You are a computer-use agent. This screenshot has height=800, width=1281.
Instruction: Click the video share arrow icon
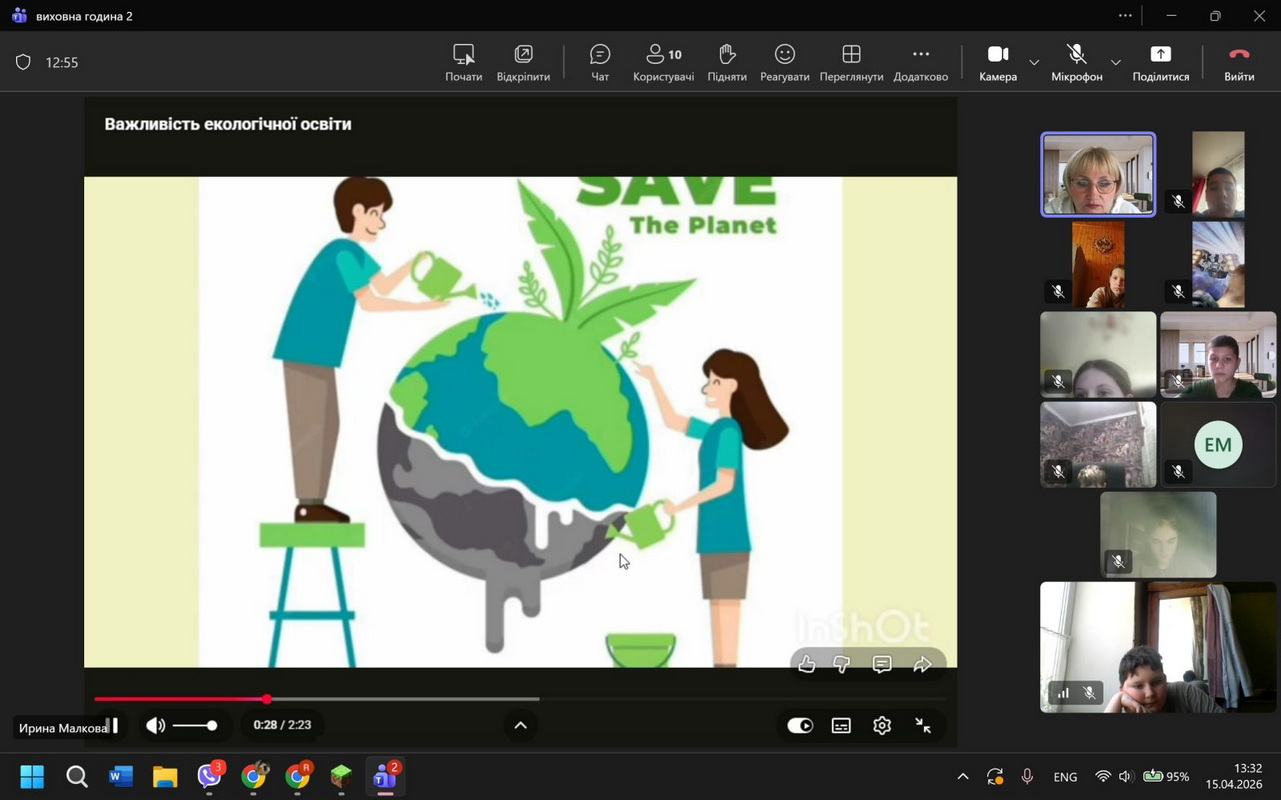tap(922, 664)
